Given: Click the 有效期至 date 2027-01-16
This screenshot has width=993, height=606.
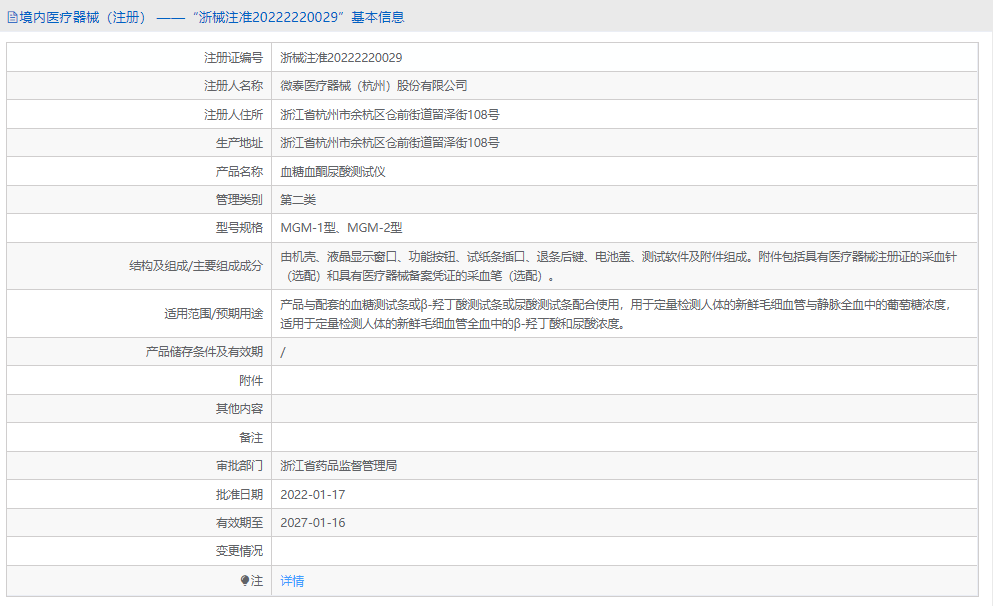Looking at the screenshot, I should [314, 522].
